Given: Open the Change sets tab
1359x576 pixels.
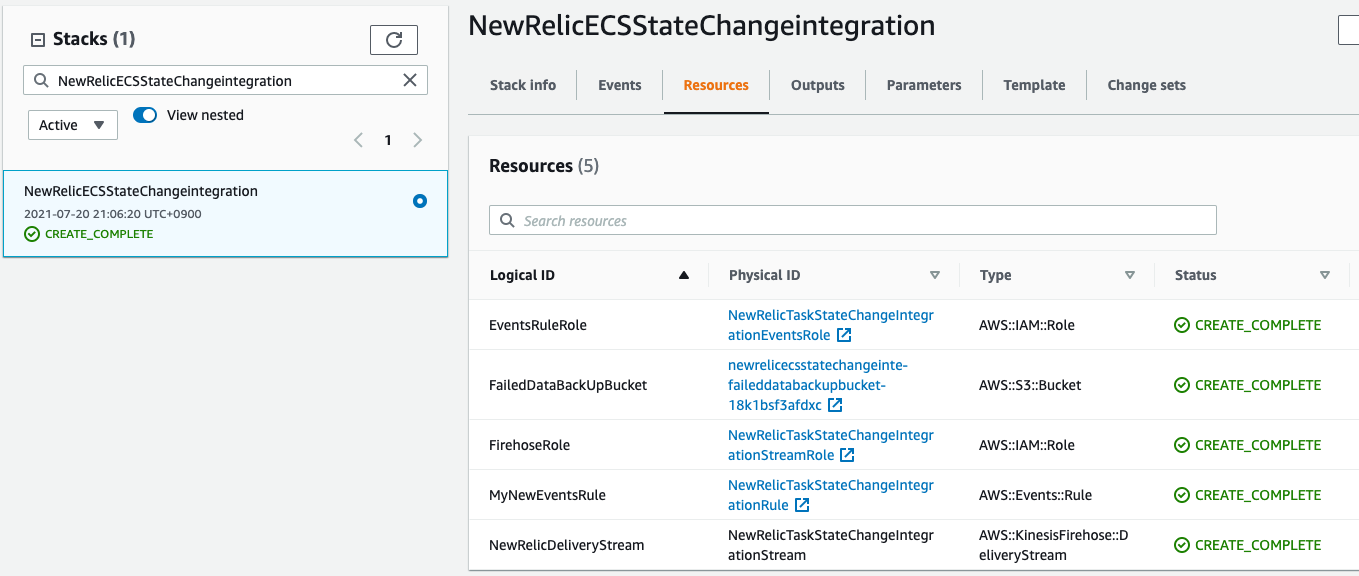Looking at the screenshot, I should coord(1147,85).
